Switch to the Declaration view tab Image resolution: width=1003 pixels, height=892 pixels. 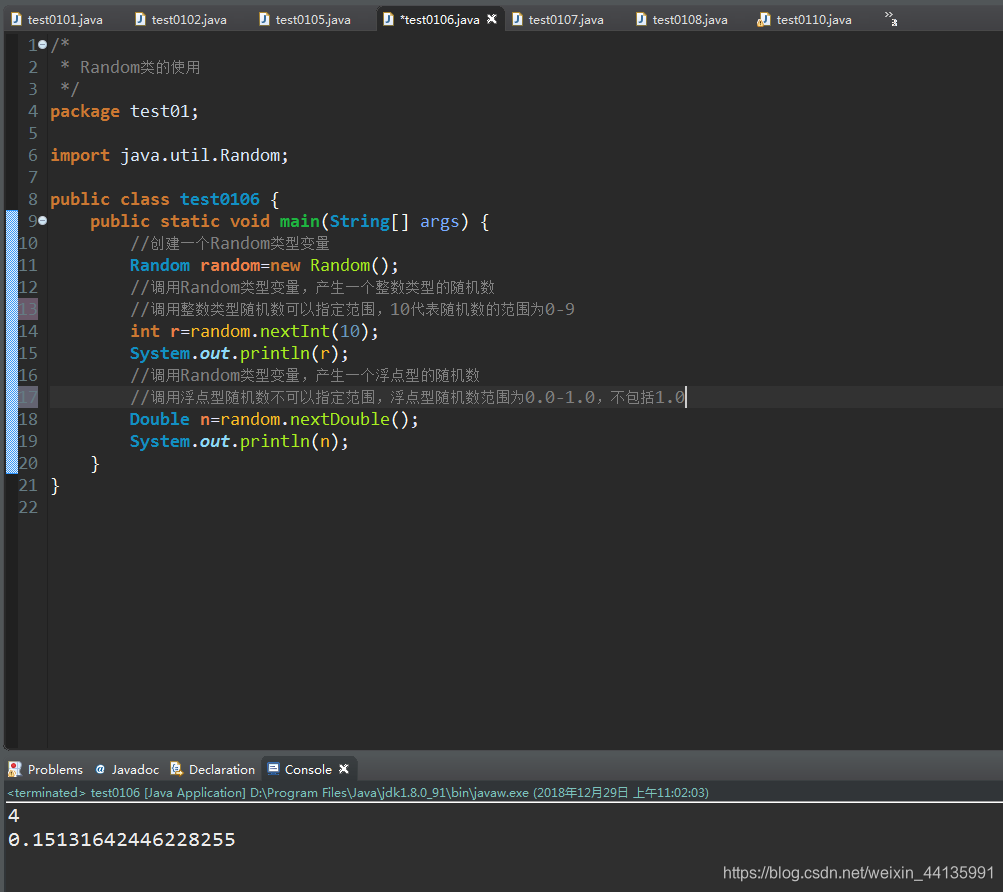(221, 769)
